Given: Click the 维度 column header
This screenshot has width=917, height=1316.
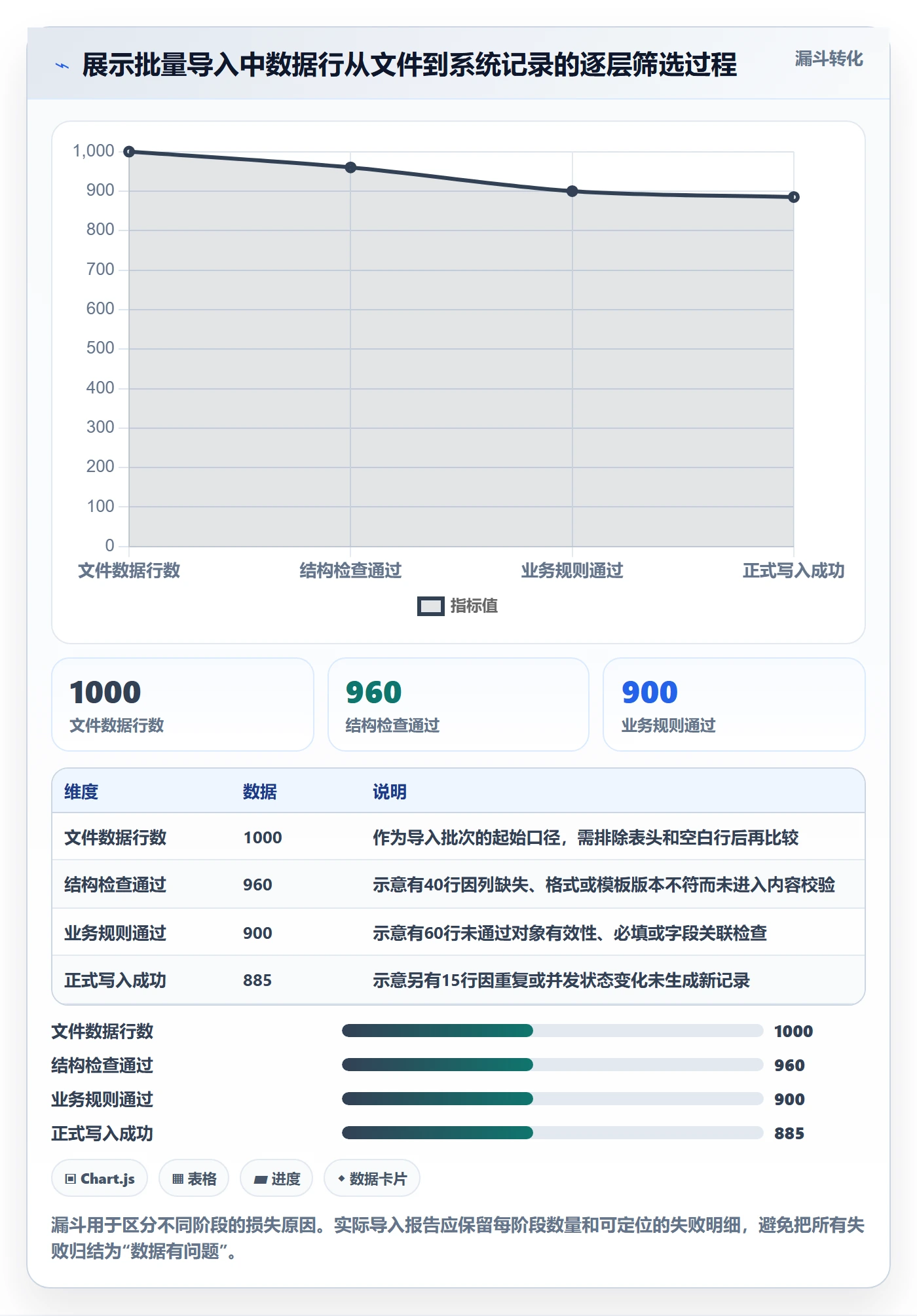Looking at the screenshot, I should pos(81,792).
